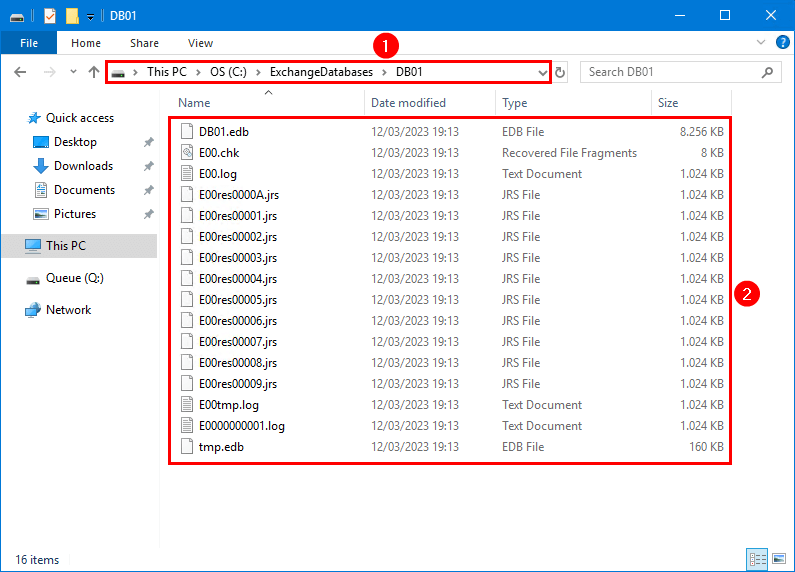Screen dimensions: 795x572
Task: Open the File menu
Action: pos(29,43)
